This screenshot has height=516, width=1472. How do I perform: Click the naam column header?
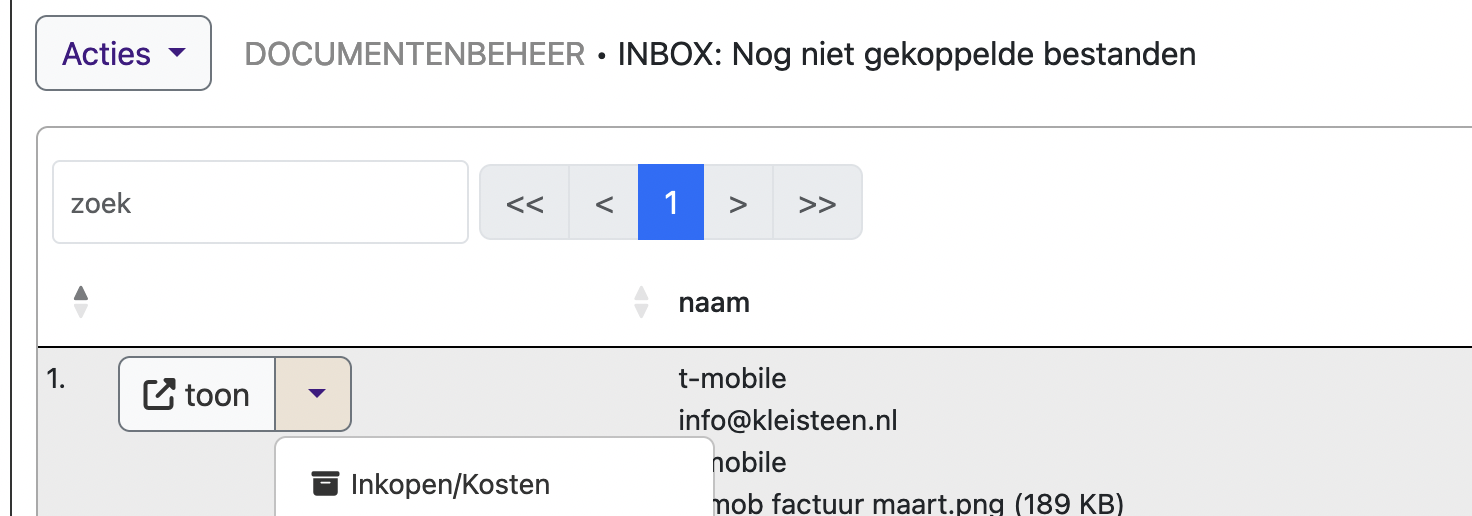click(x=714, y=302)
